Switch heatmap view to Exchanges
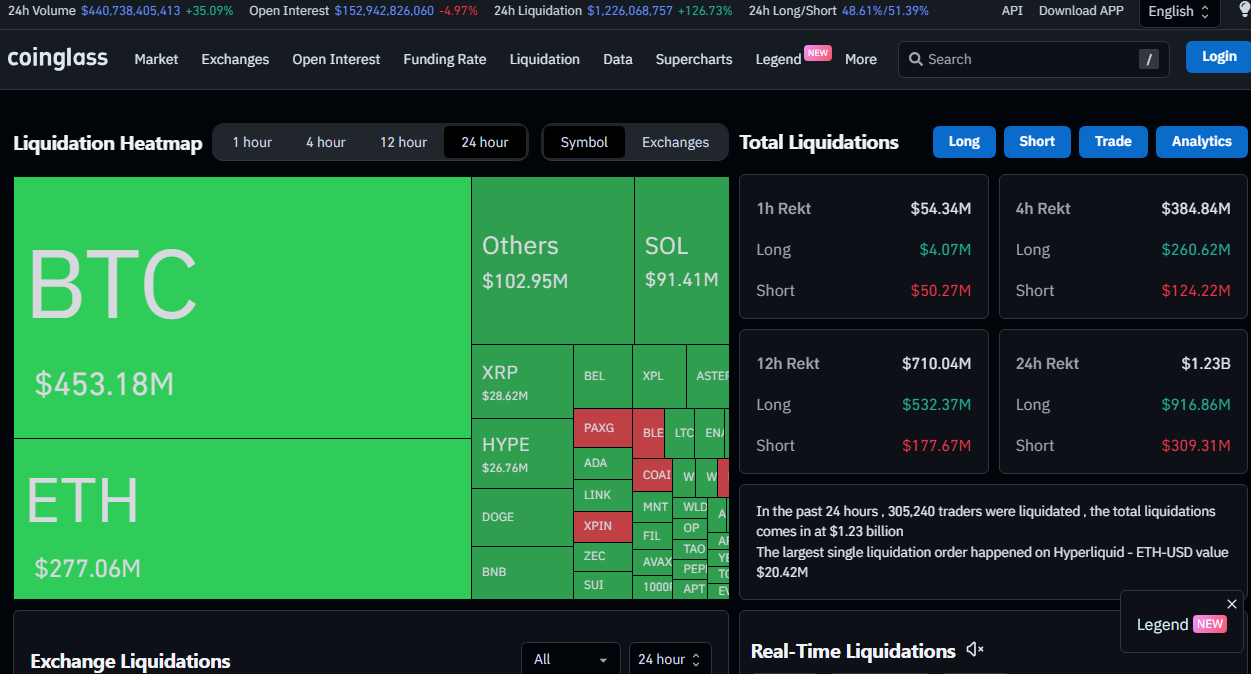This screenshot has width=1251, height=674. (x=675, y=142)
